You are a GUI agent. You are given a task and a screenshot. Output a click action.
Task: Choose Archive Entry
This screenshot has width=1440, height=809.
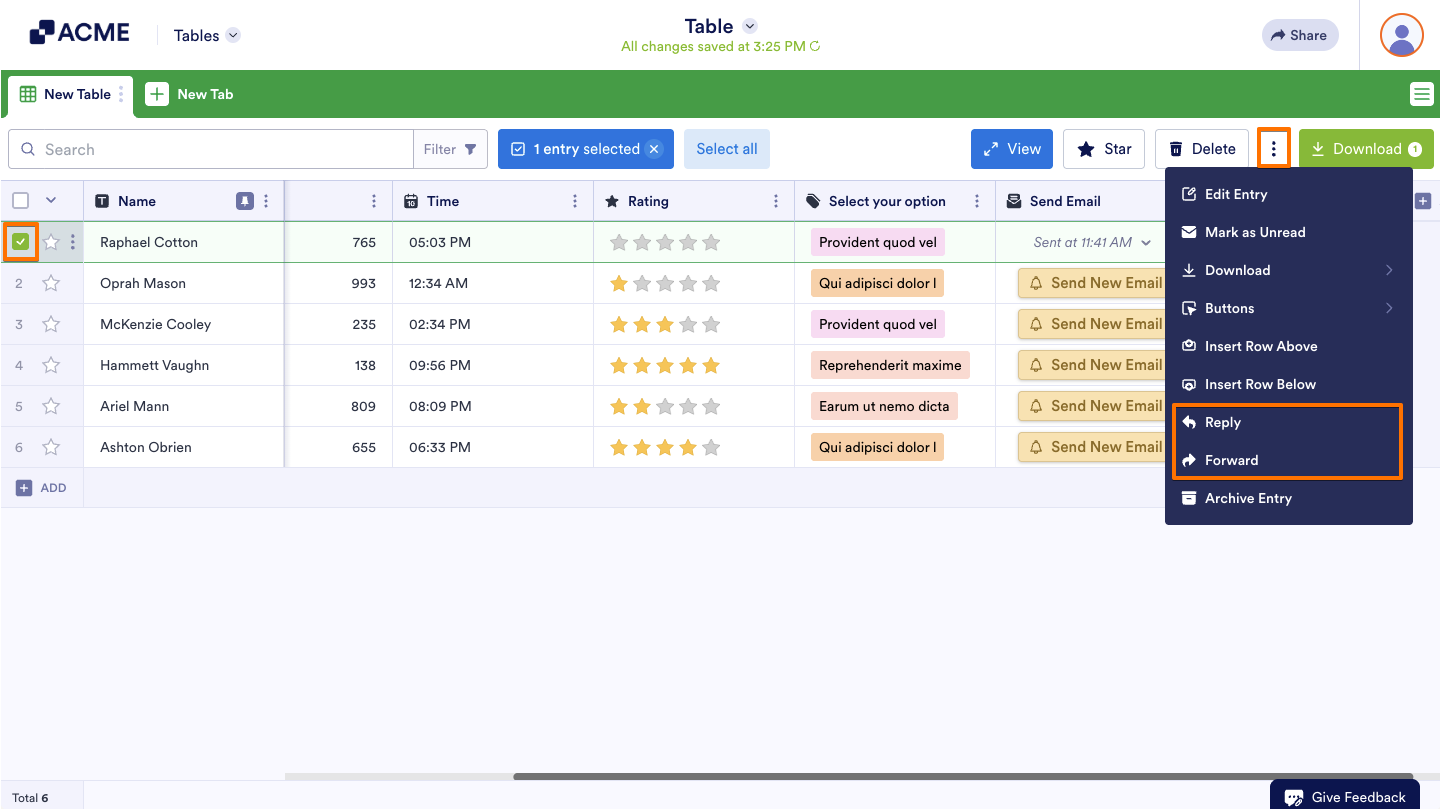pos(1289,498)
